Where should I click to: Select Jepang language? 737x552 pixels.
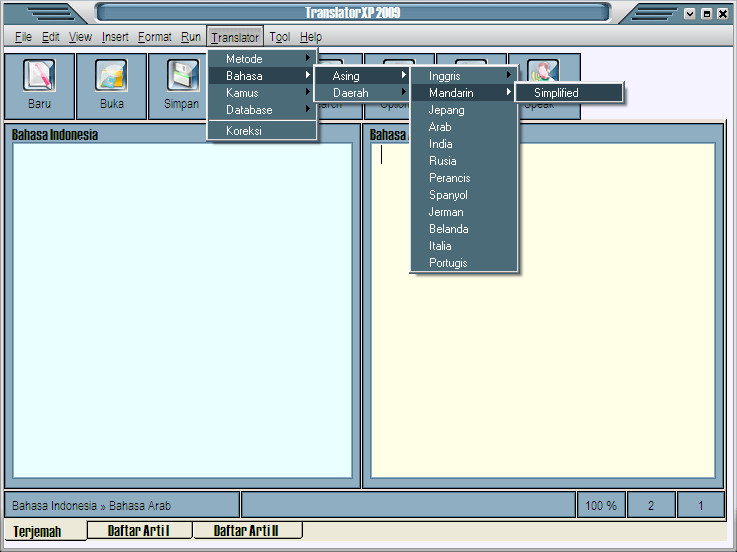(x=464, y=110)
